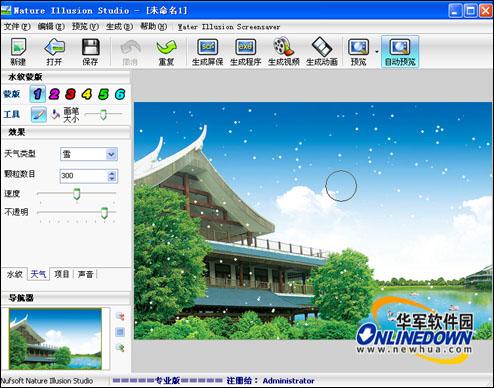Viewport: 494px width, 388px height.
Task: Click the navigator fit-to-window icon
Action: [x=120, y=332]
